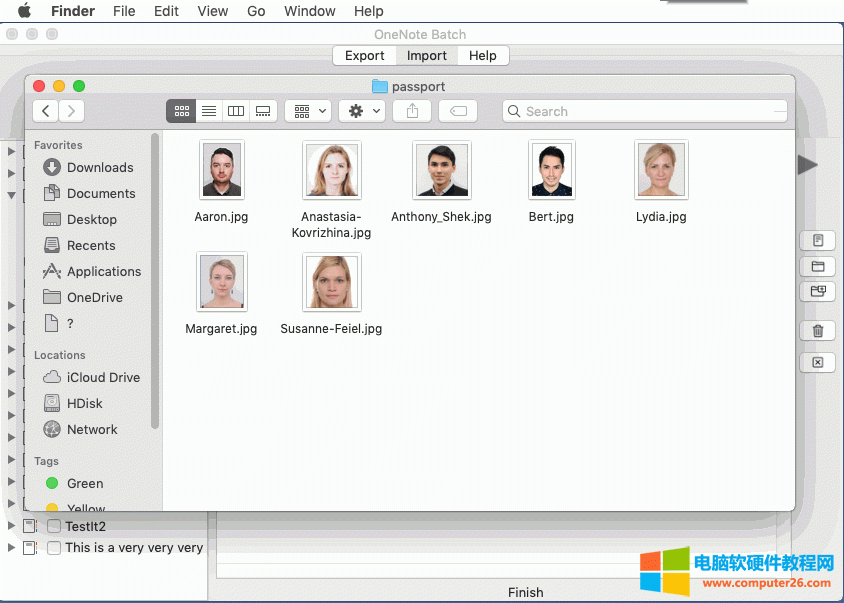The image size is (844, 603).
Task: Switch to column view in the toolbar
Action: 235,111
